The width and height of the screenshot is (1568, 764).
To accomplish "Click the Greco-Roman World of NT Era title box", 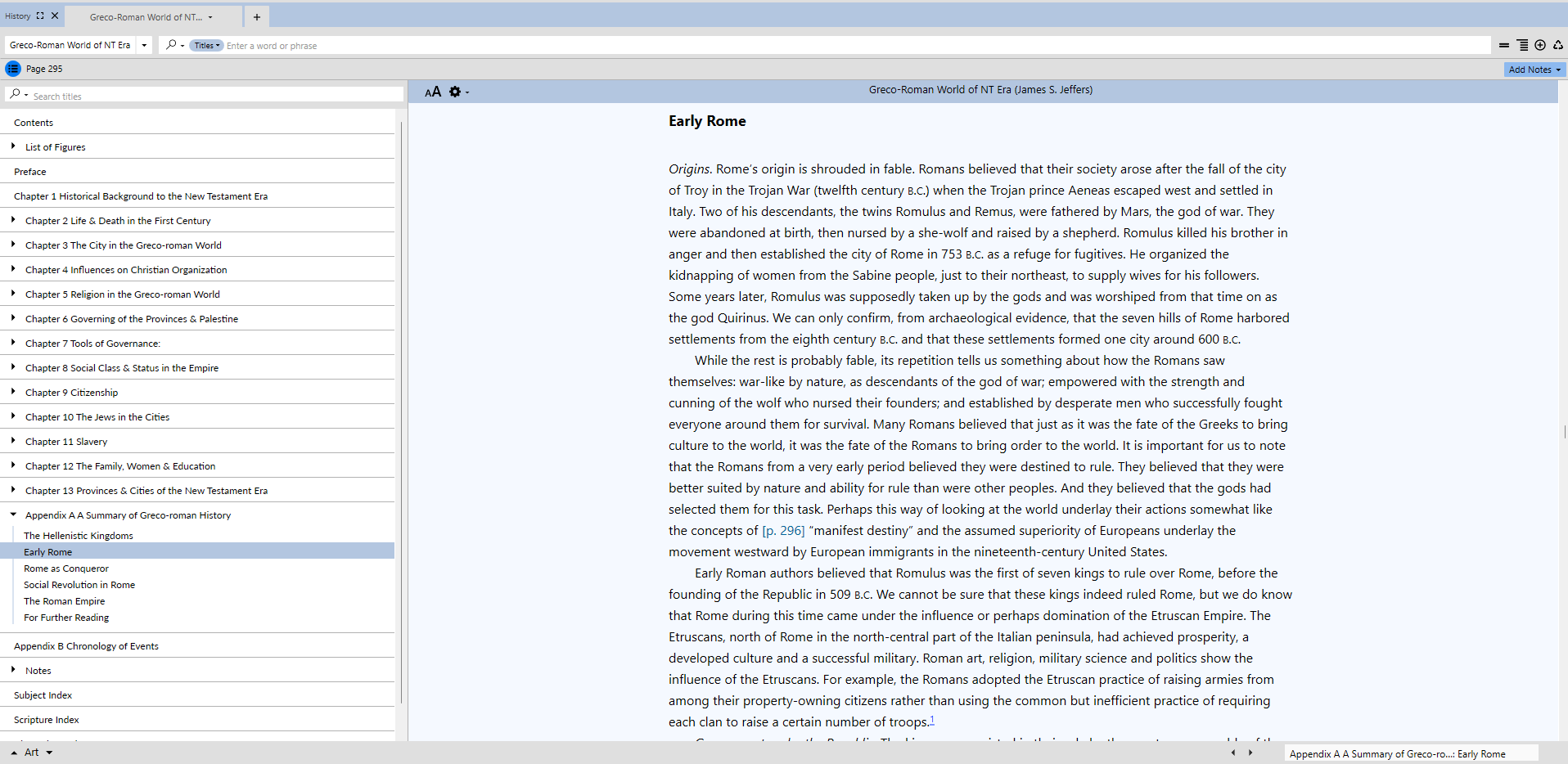I will (x=70, y=45).
